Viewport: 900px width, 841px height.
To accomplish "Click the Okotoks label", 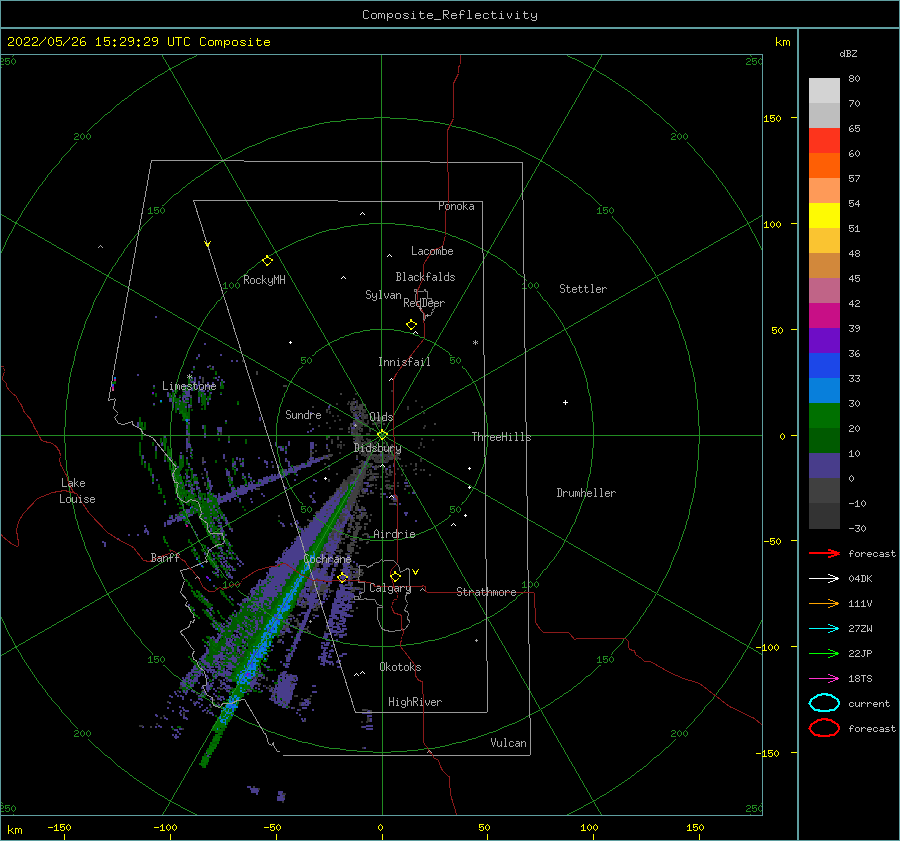I will pos(400,667).
